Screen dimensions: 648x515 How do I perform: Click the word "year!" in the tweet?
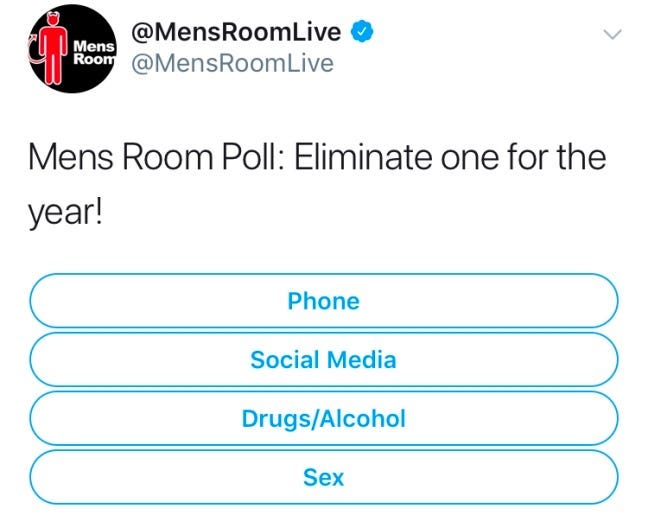66,214
